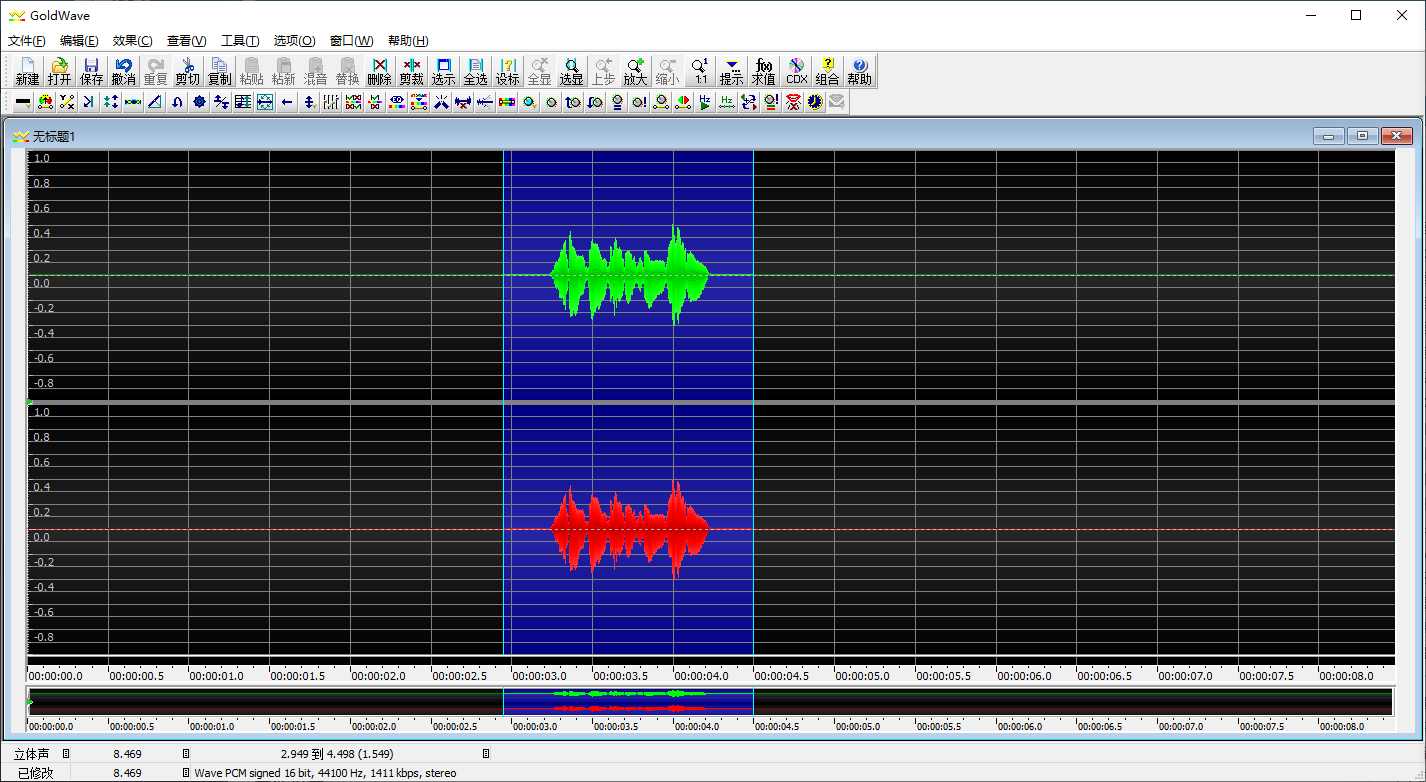Click the 立体声 stereo status text
This screenshot has height=782, width=1426.
pyautogui.click(x=31, y=753)
